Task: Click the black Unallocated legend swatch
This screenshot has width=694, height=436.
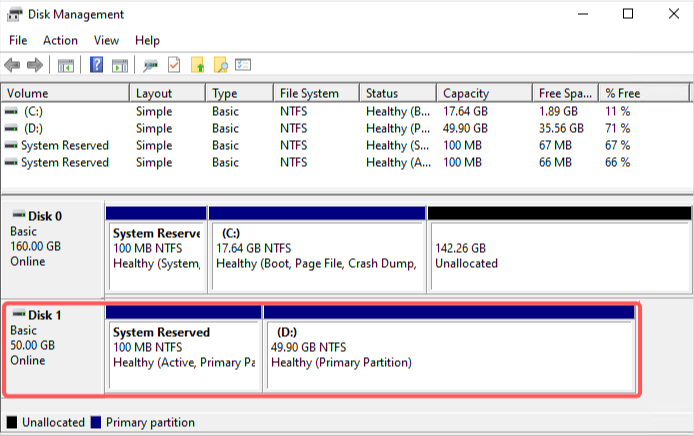Action: [x=12, y=422]
